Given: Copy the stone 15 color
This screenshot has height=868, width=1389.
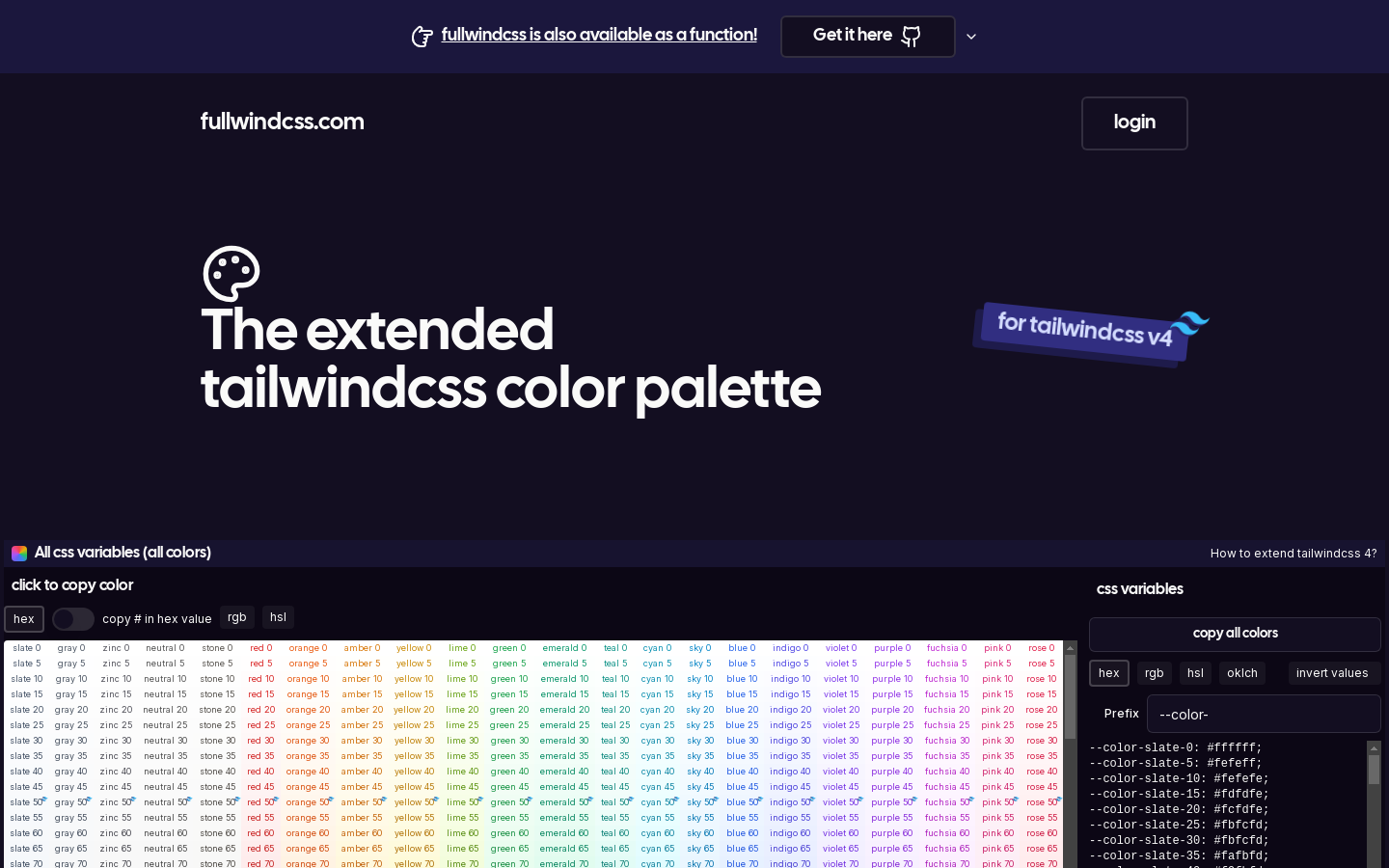Looking at the screenshot, I should [x=217, y=694].
